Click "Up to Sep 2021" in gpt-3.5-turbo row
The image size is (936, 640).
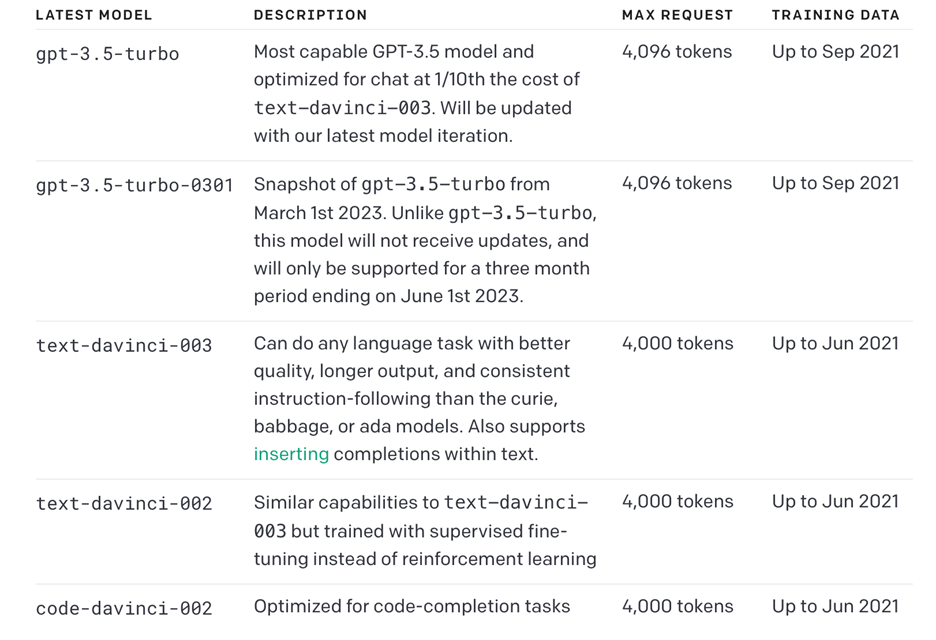tap(835, 52)
